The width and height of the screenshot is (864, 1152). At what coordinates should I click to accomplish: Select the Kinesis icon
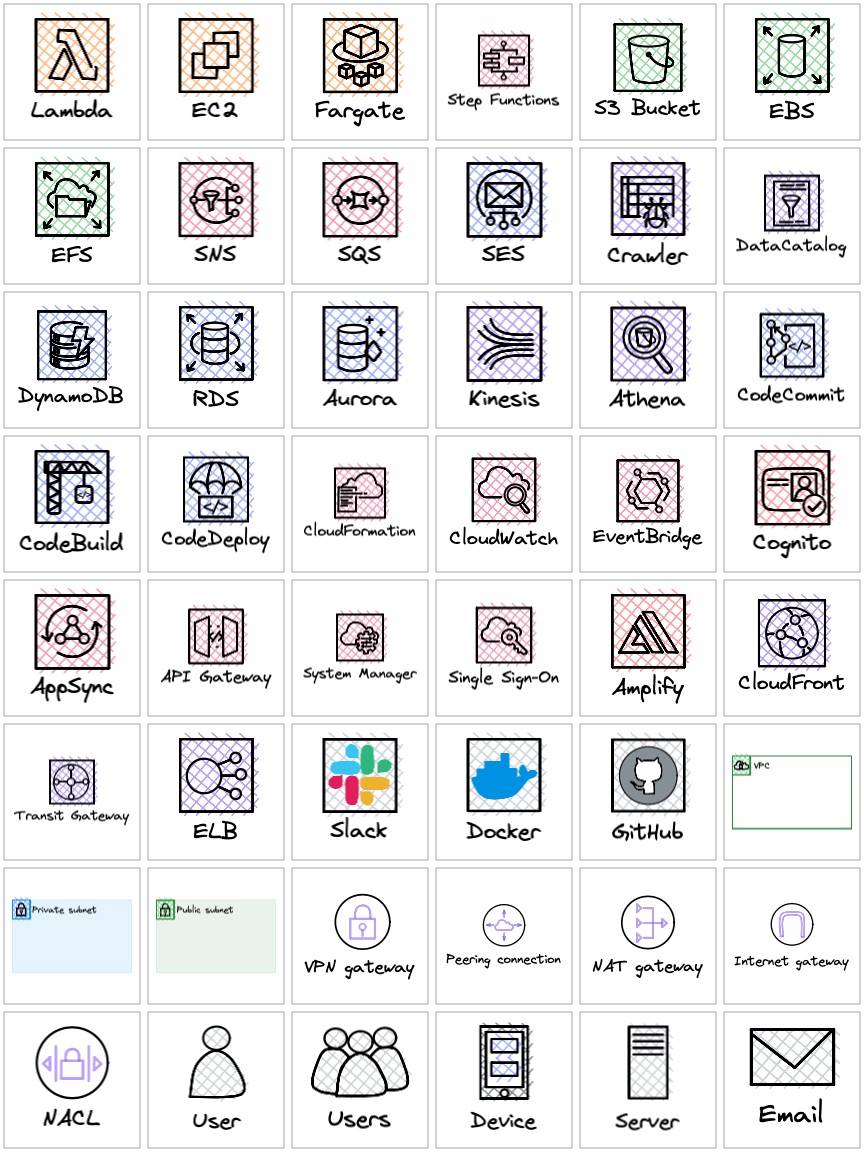coord(504,344)
